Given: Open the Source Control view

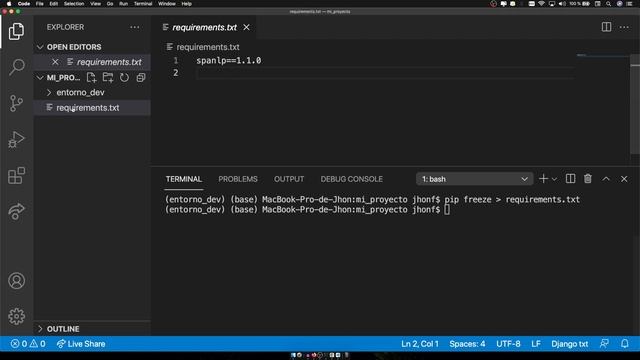Looking at the screenshot, I should pos(16,103).
